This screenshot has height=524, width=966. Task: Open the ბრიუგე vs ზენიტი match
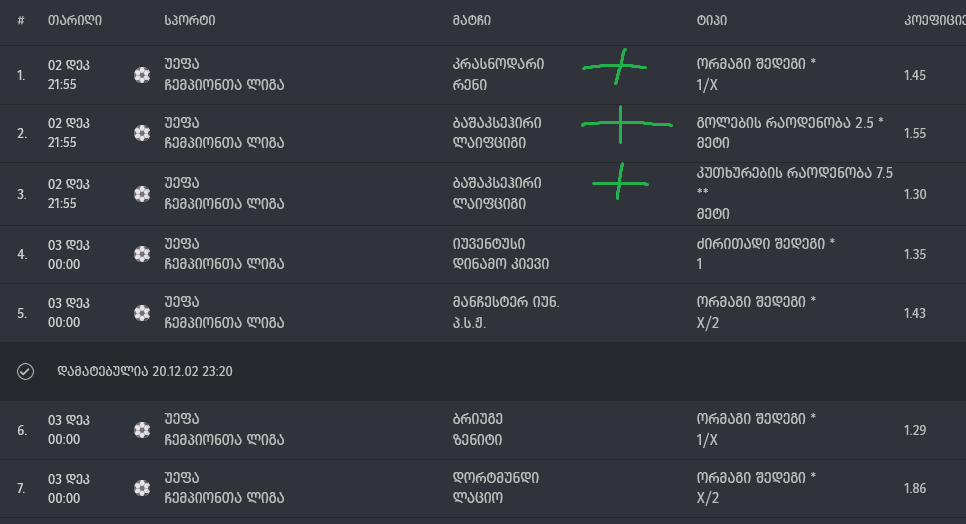pyautogui.click(x=478, y=429)
